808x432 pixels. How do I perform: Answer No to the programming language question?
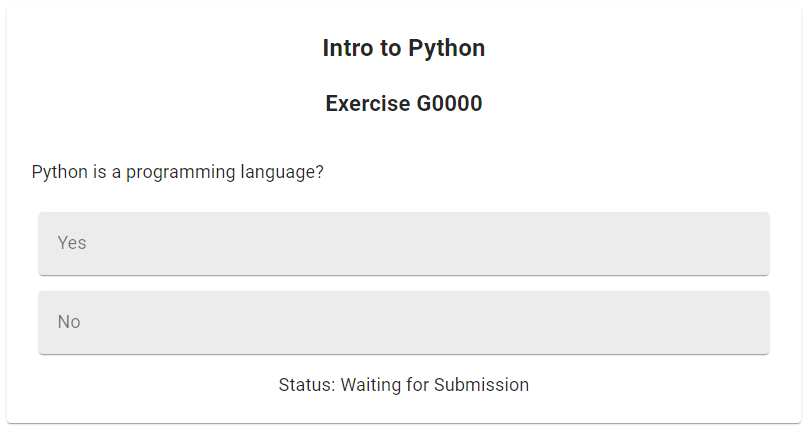coord(403,322)
